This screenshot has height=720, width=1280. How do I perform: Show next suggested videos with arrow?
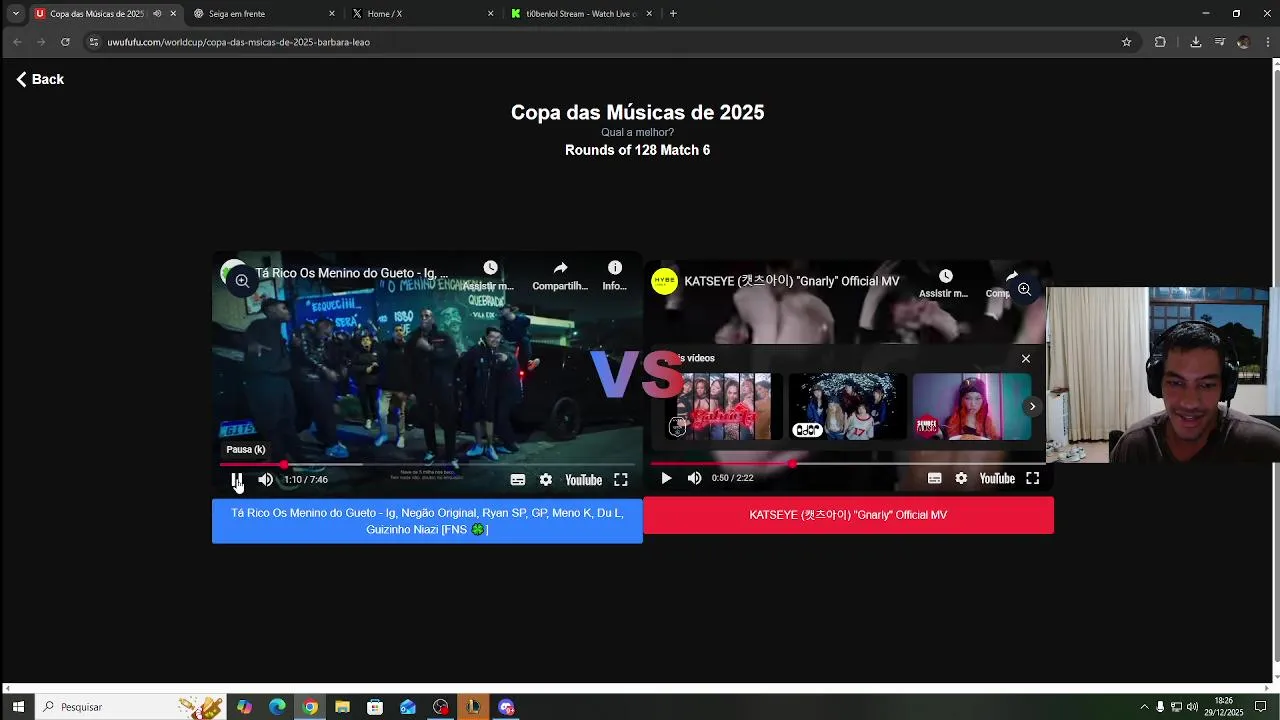click(x=1032, y=406)
